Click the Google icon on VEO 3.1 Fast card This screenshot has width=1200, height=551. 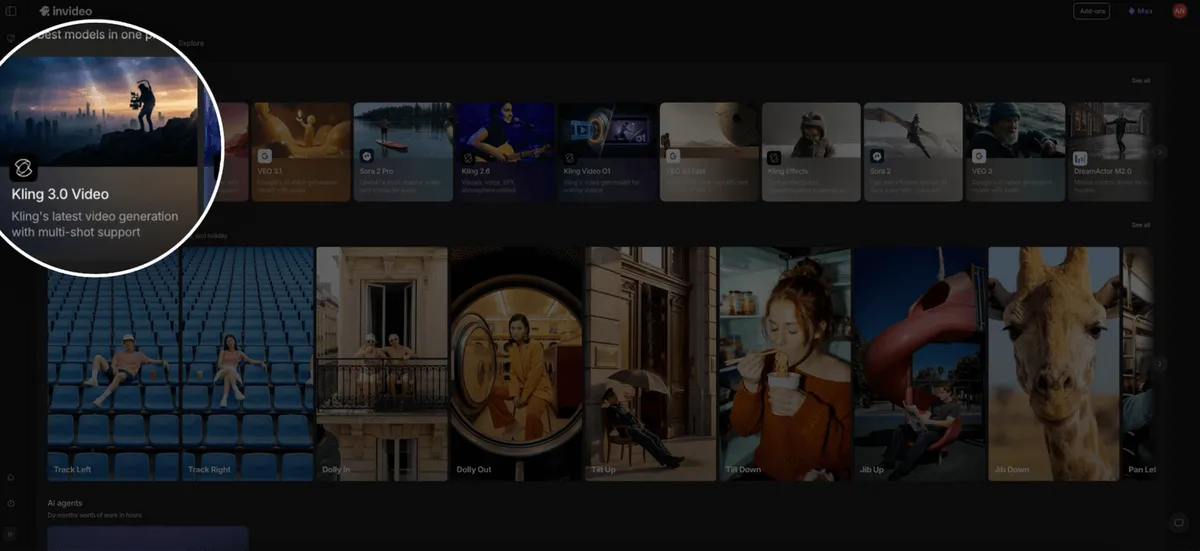[x=673, y=156]
